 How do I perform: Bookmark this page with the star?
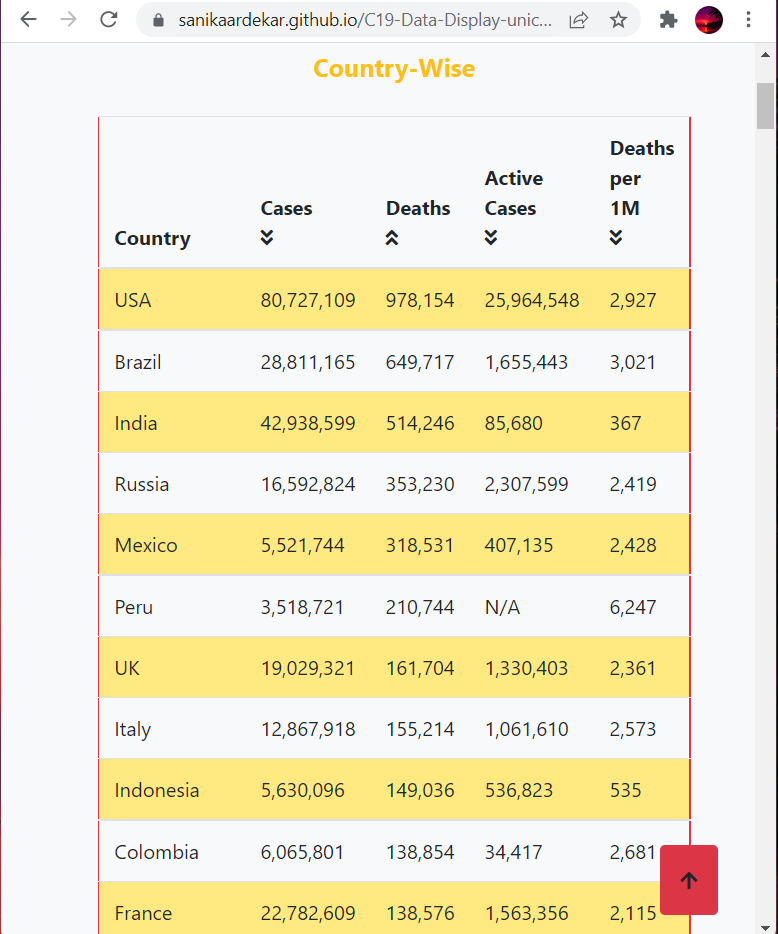pos(618,20)
